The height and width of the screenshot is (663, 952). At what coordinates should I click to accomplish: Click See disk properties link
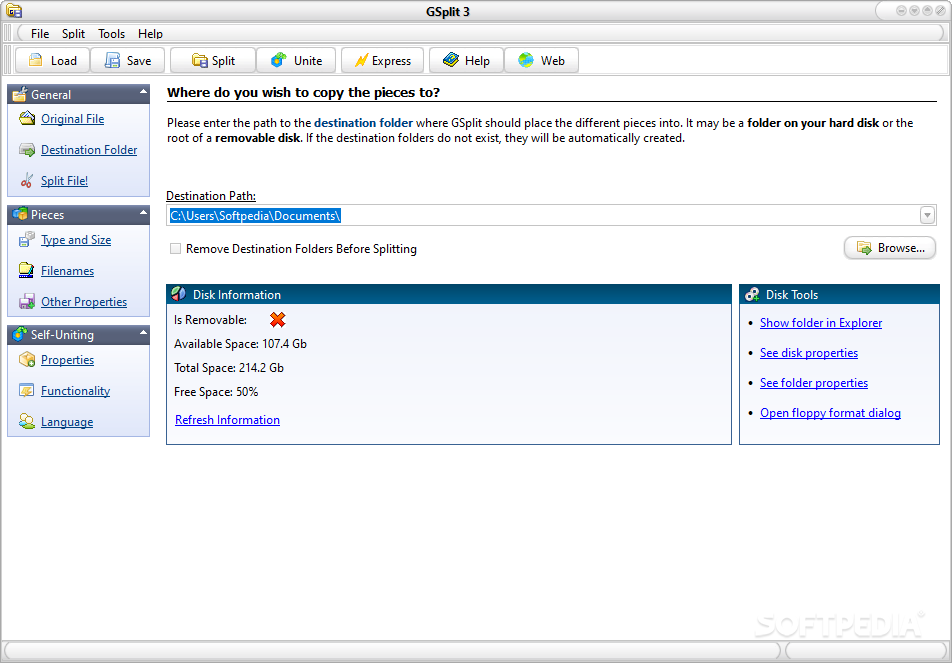809,353
